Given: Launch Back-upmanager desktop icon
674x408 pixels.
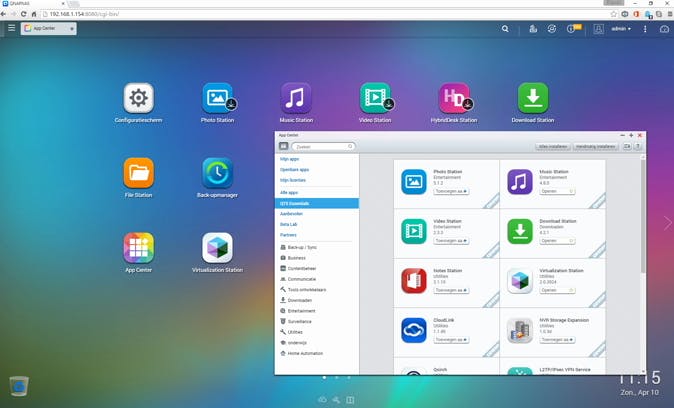Looking at the screenshot, I should coord(218,178).
